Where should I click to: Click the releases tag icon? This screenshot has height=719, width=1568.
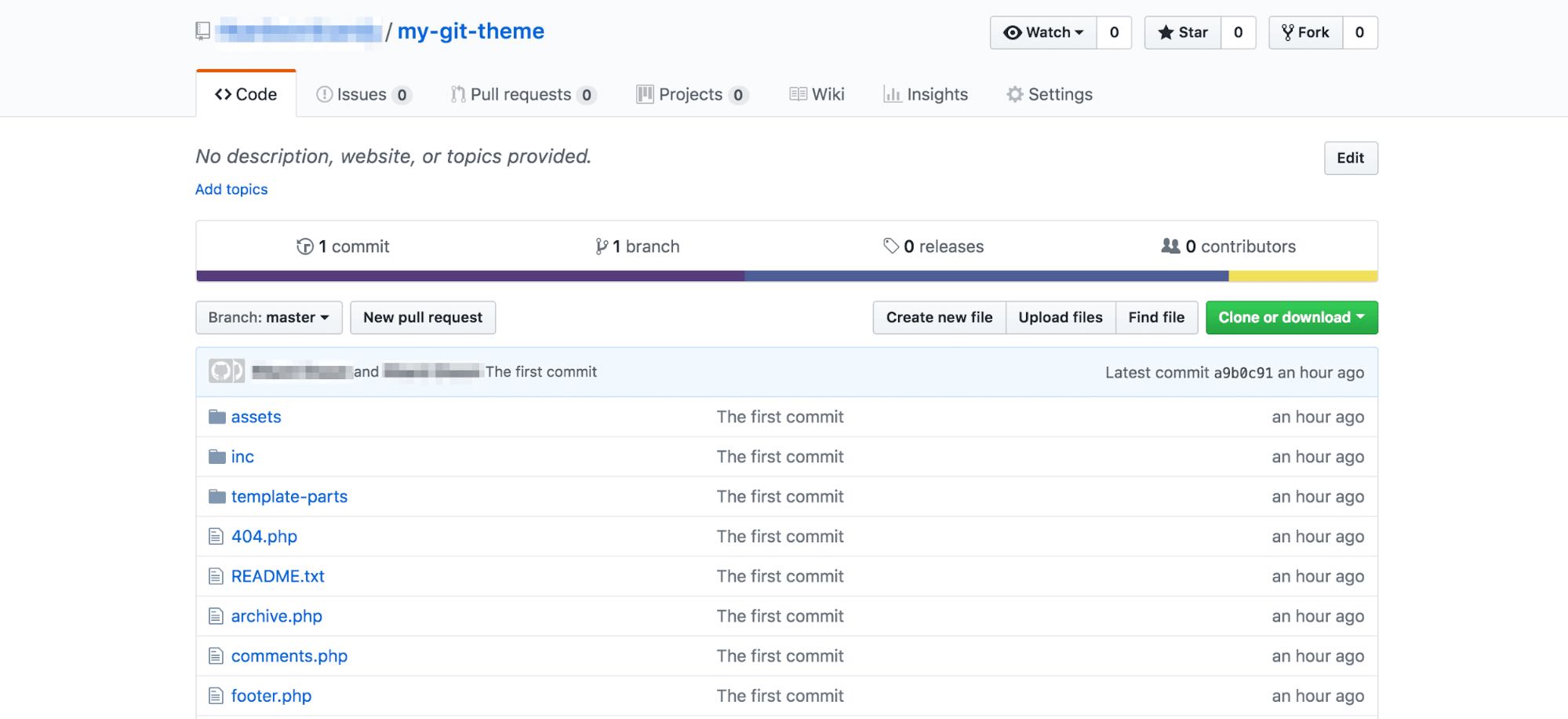tap(890, 246)
